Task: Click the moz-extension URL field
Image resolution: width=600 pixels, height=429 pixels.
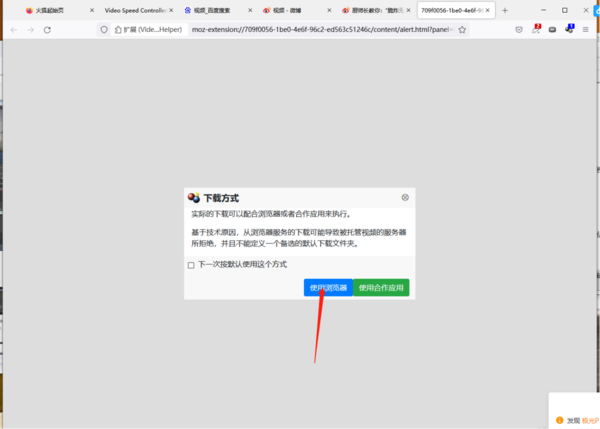Action: point(322,29)
